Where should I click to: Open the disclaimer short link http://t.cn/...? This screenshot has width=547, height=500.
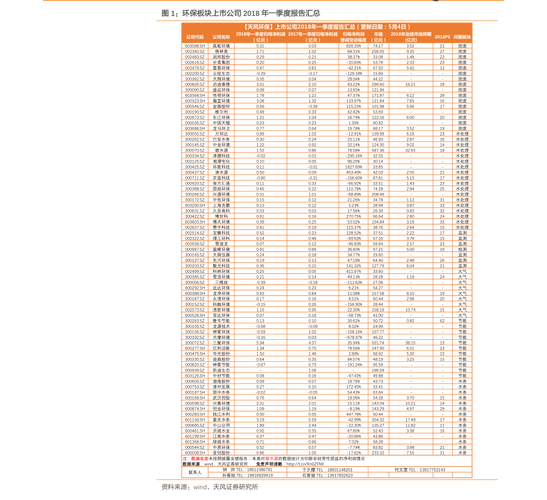[305, 464]
